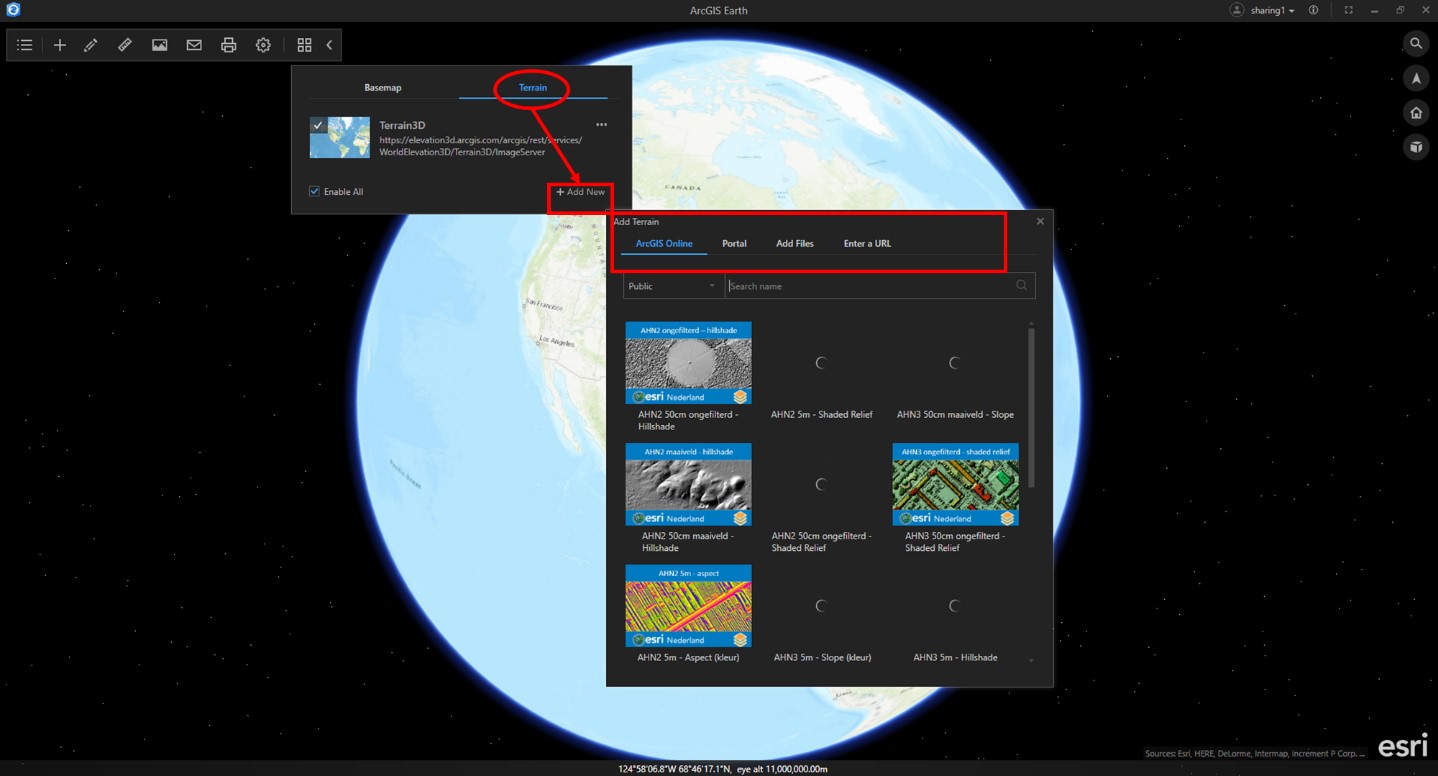Click the Save Image picture icon
Viewport: 1438px width, 776px height.
(x=159, y=45)
